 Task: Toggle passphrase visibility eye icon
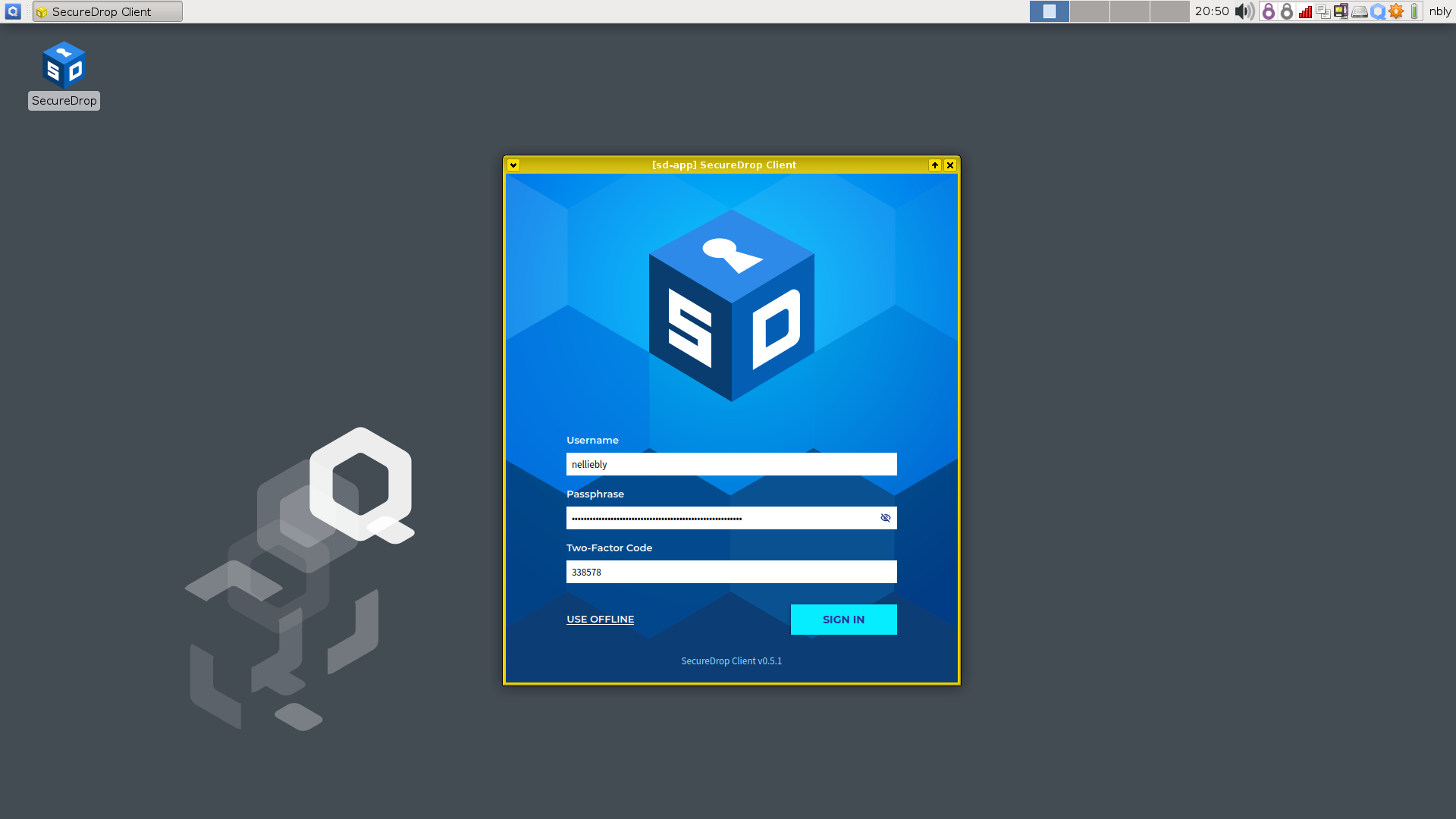pos(885,518)
